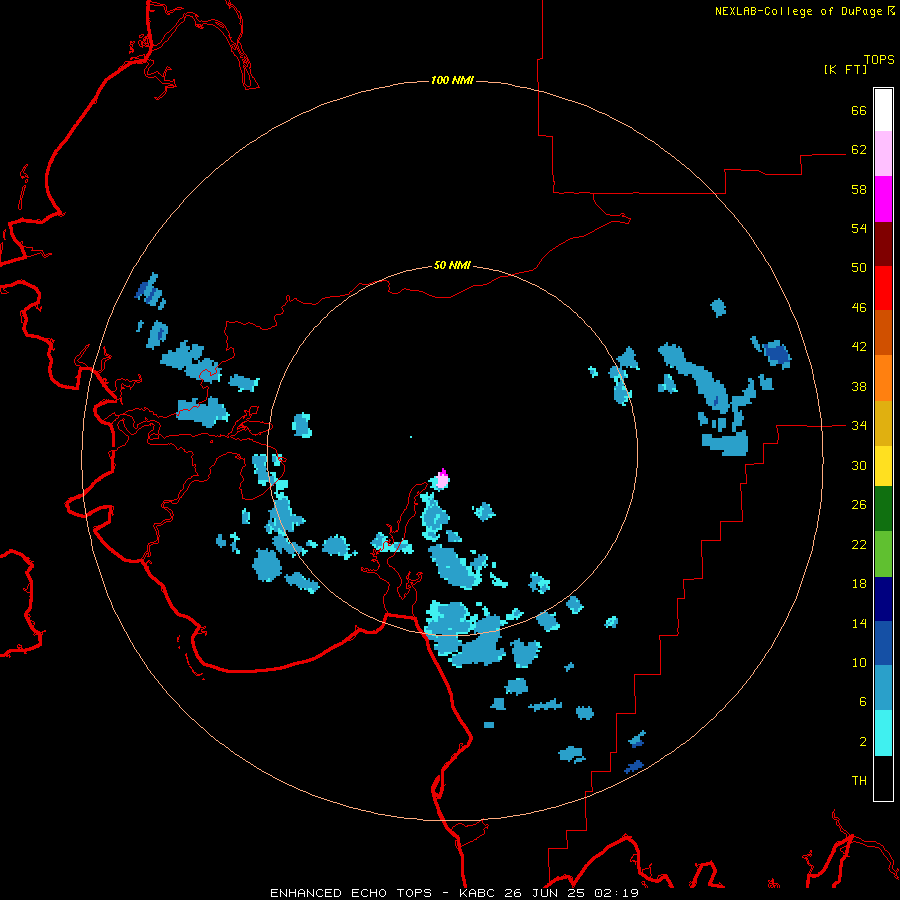
Task: Click the '[K FT]' units label
Action: pyautogui.click(x=845, y=69)
